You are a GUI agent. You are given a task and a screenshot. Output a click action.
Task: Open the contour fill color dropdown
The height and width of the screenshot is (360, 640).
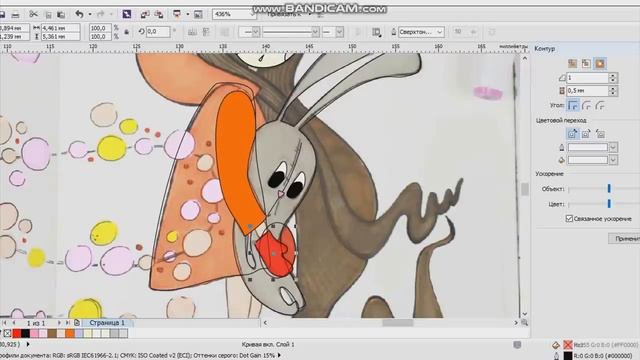pos(613,160)
